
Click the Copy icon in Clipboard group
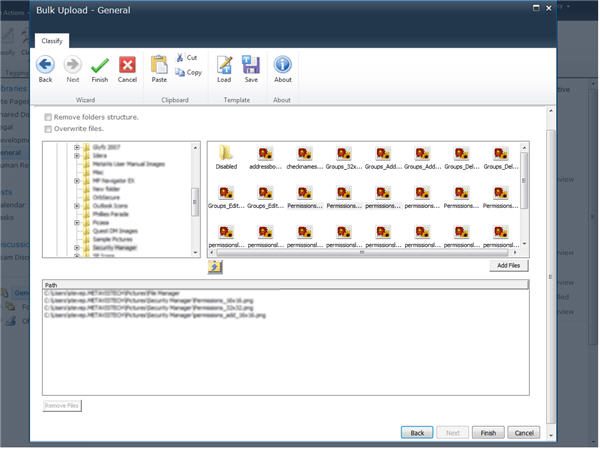(180, 72)
